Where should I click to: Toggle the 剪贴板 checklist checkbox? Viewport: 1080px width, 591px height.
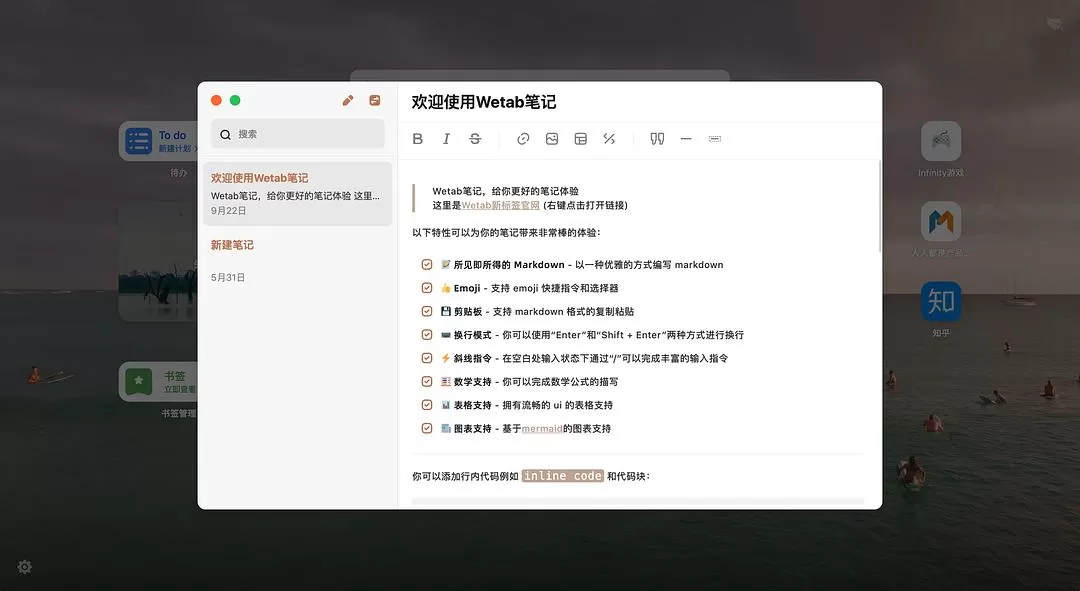tap(427, 311)
